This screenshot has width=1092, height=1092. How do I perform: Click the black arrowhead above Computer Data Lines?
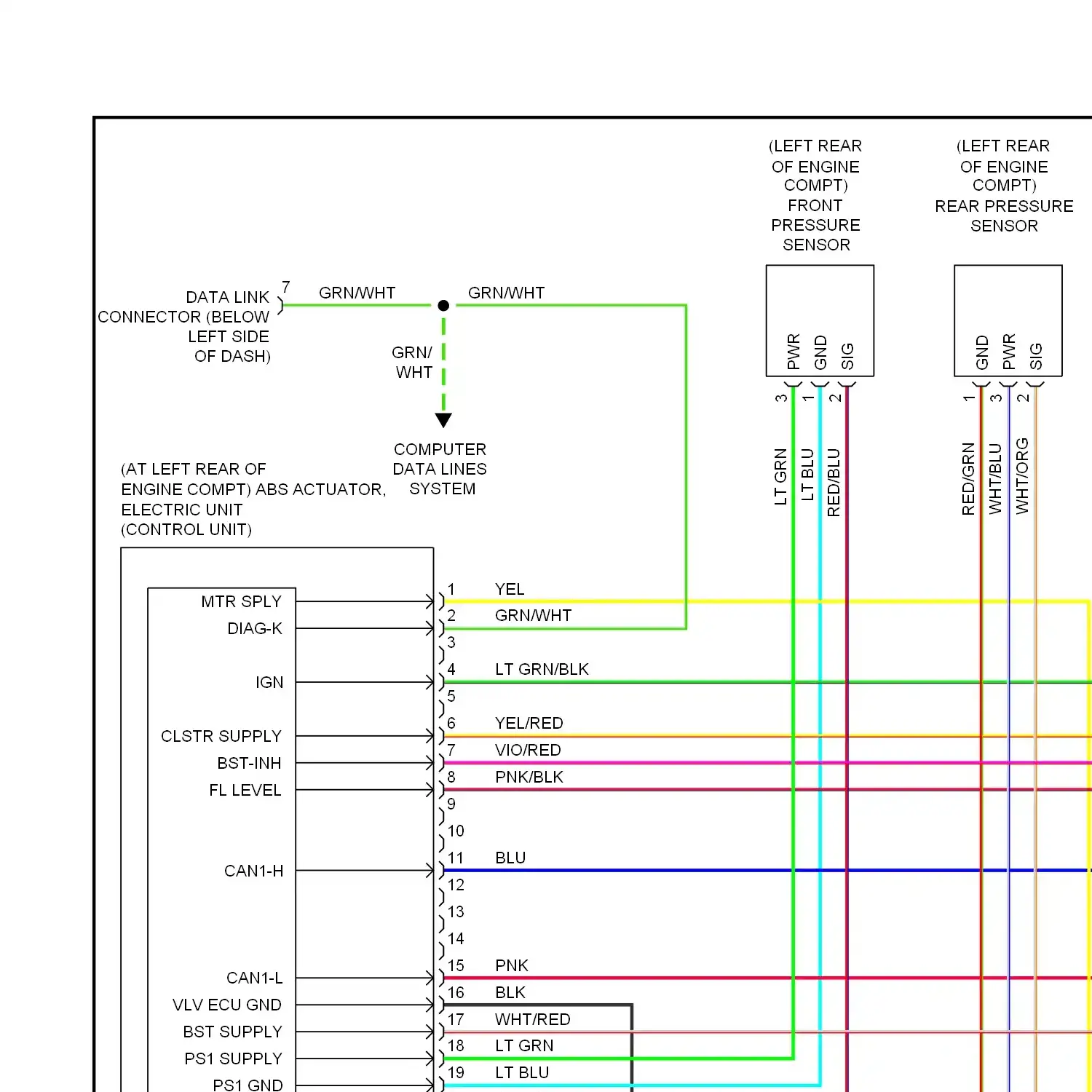pyautogui.click(x=443, y=420)
